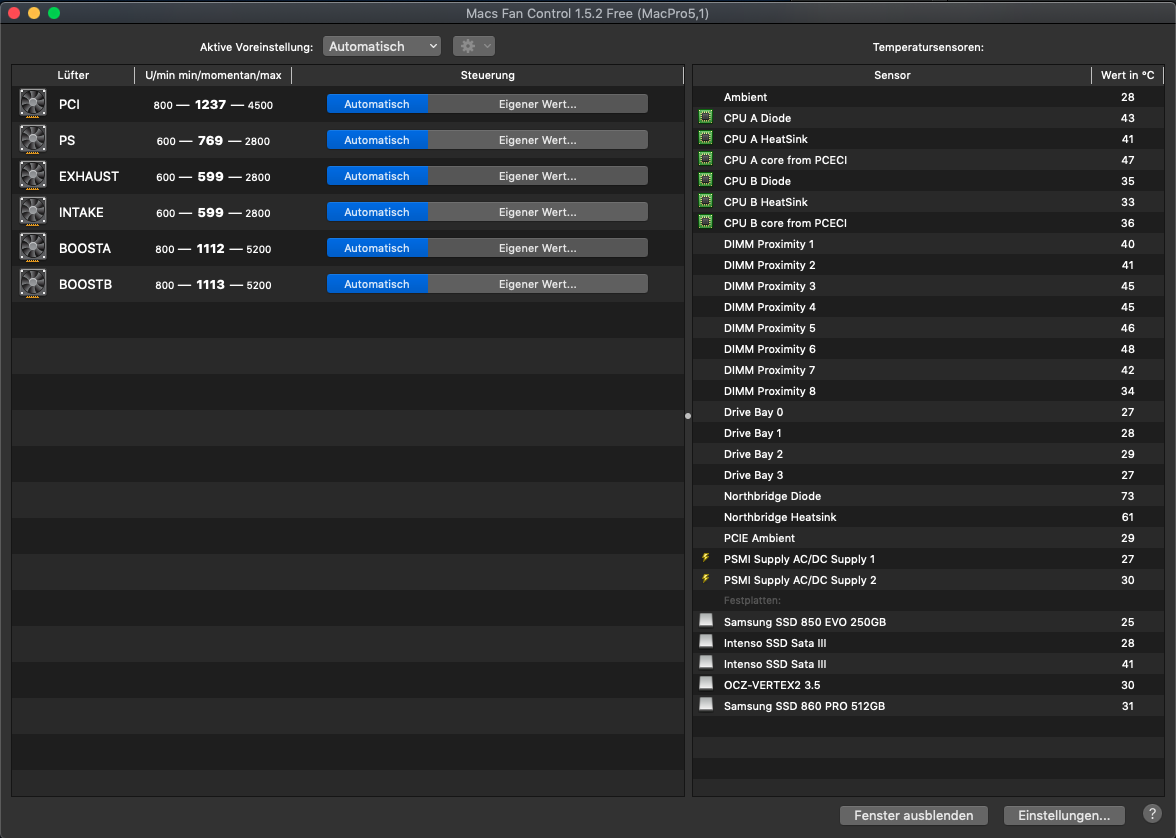Click the CPU B HeatSink chip icon
Image resolution: width=1176 pixels, height=838 pixels.
coord(706,201)
